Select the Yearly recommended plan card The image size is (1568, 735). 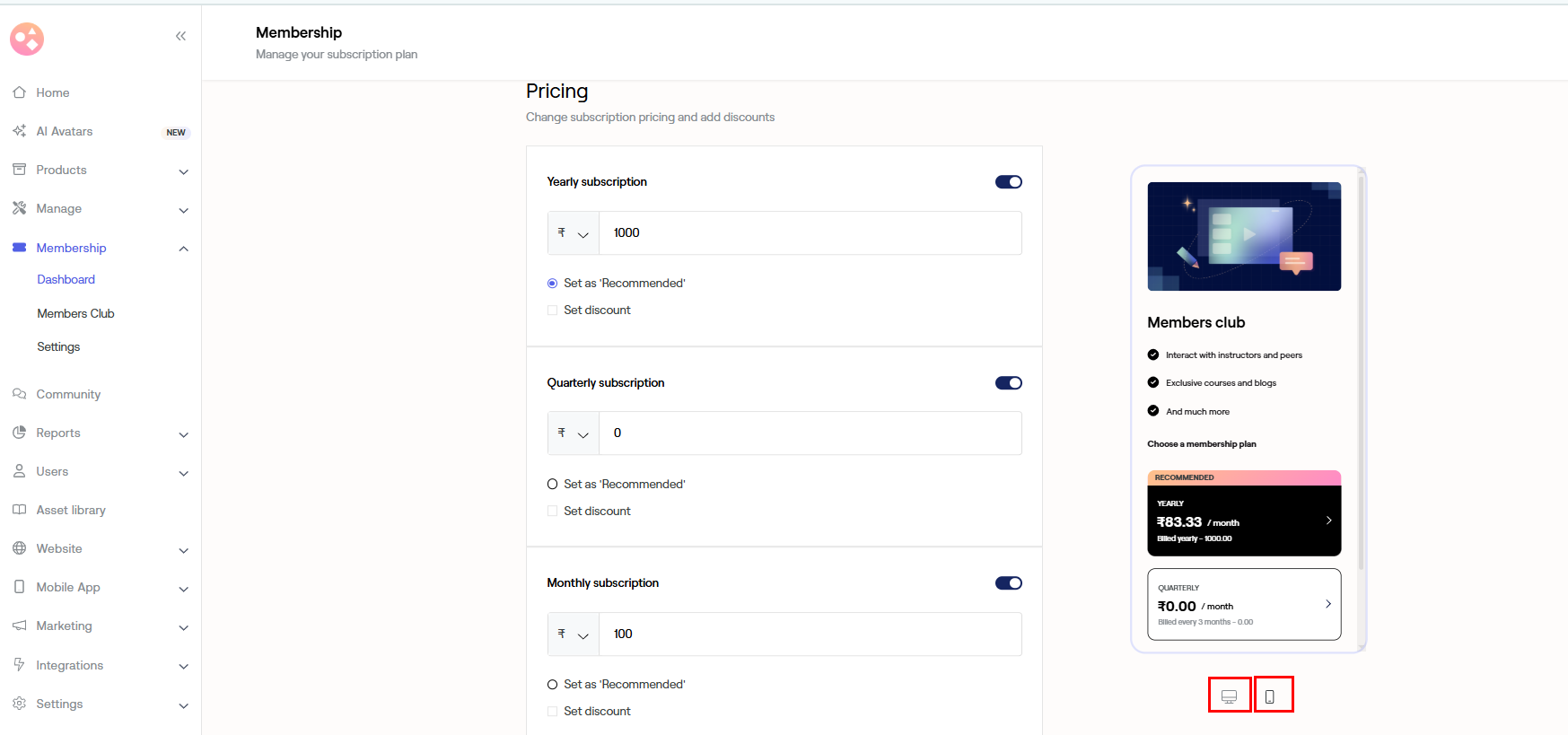click(x=1243, y=520)
